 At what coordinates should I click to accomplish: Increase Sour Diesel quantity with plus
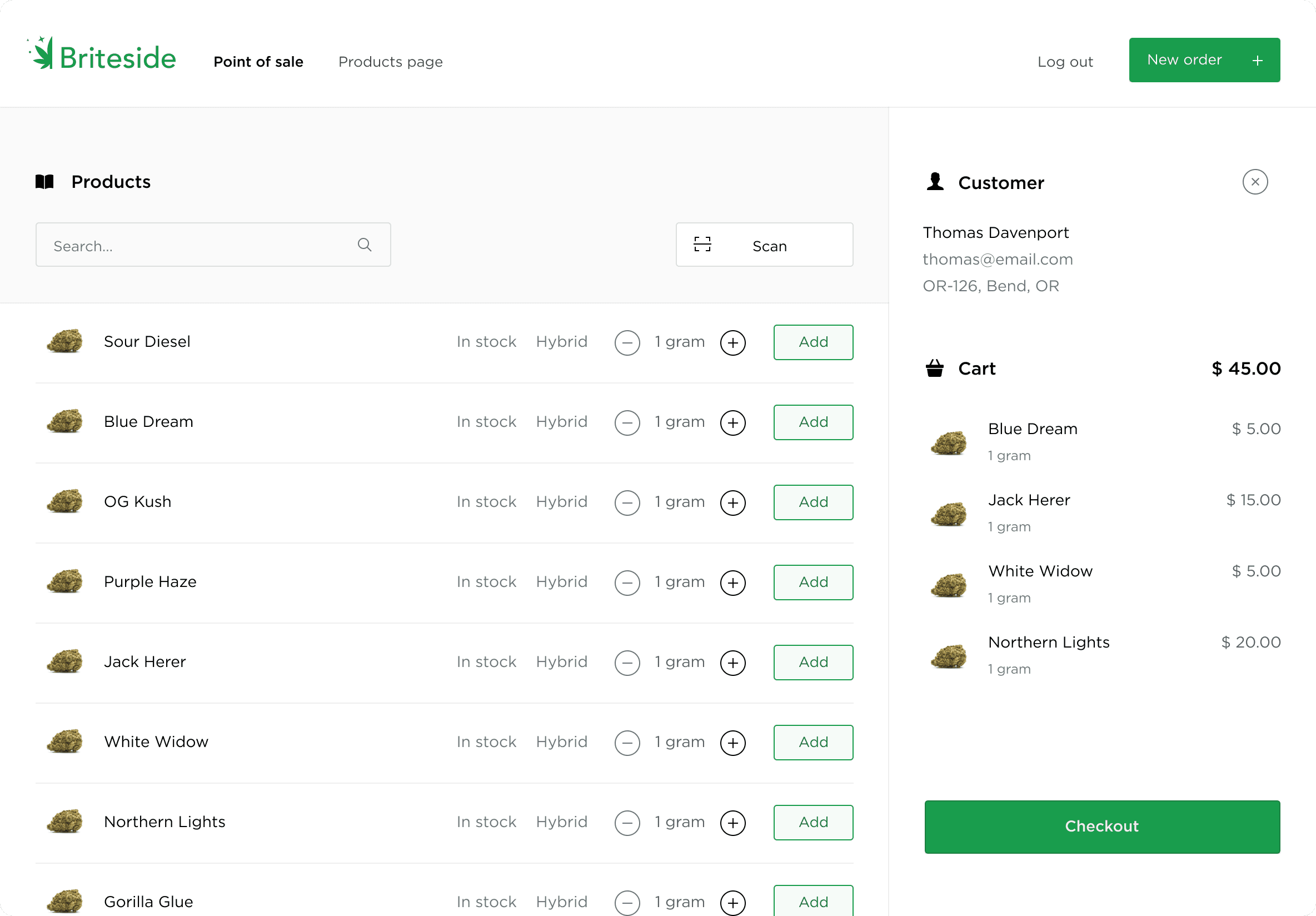point(732,343)
